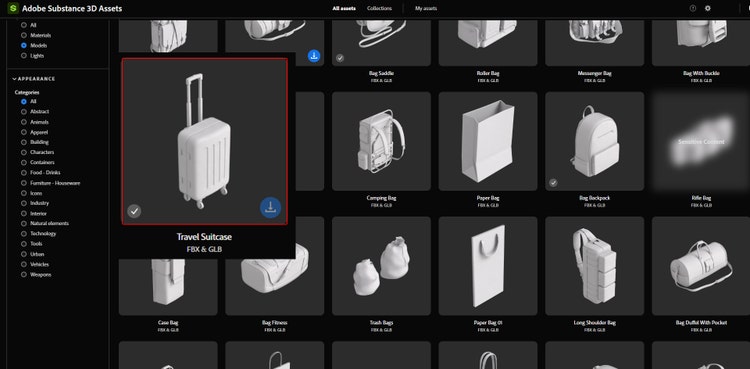Pick the Building category radio
750x369 pixels.
coord(24,142)
